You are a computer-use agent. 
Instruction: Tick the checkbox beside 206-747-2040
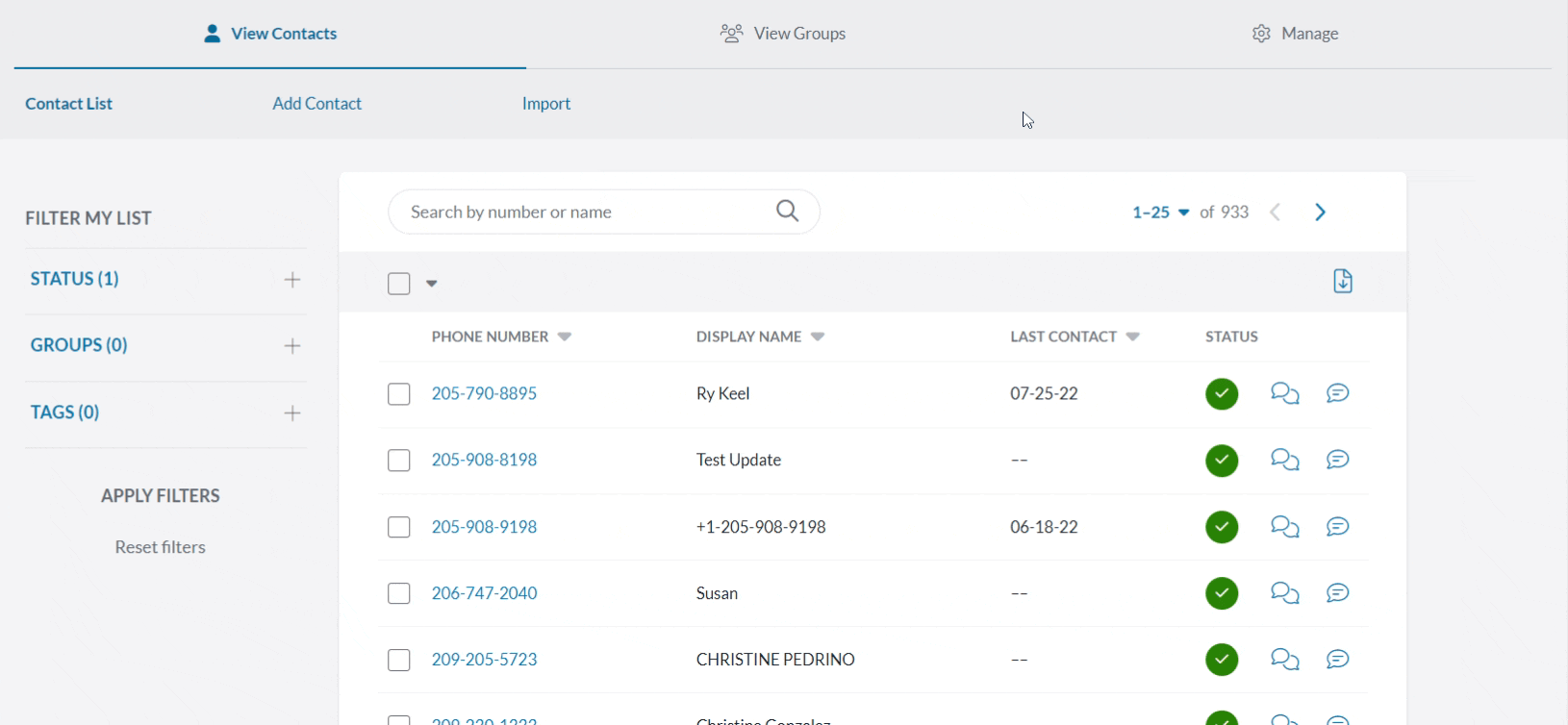[399, 593]
